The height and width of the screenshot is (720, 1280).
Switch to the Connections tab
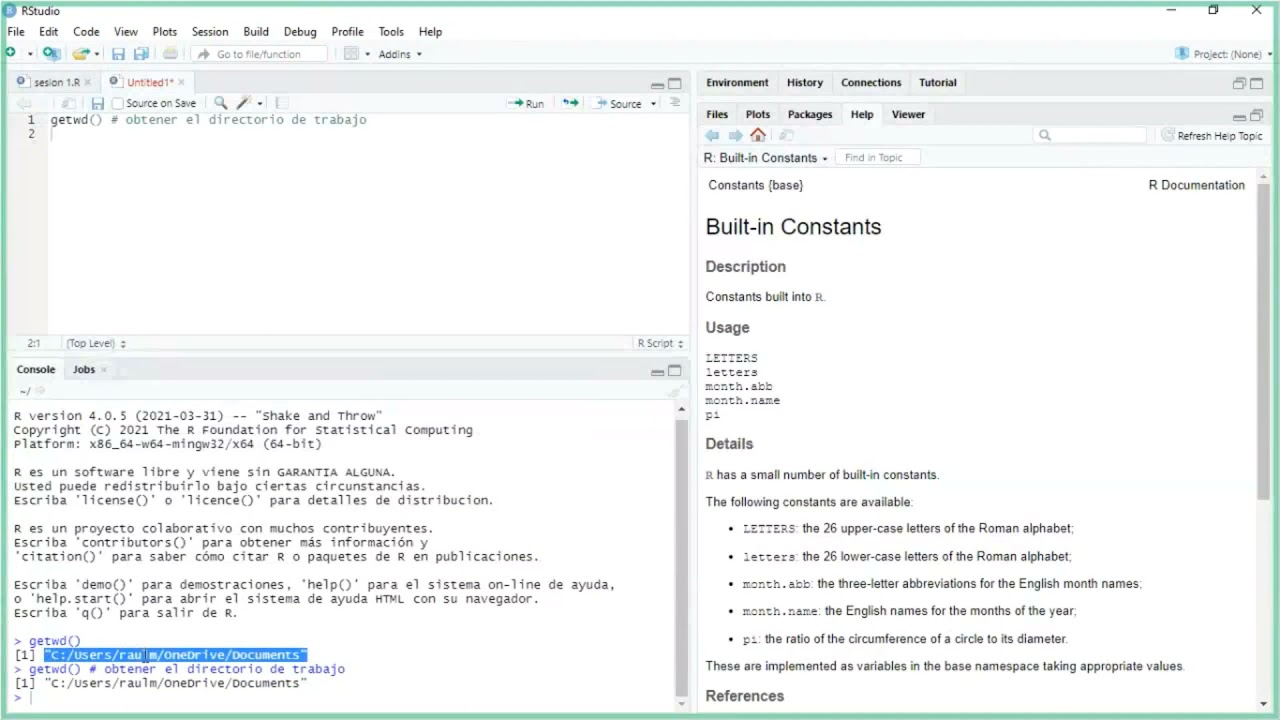[x=871, y=82]
